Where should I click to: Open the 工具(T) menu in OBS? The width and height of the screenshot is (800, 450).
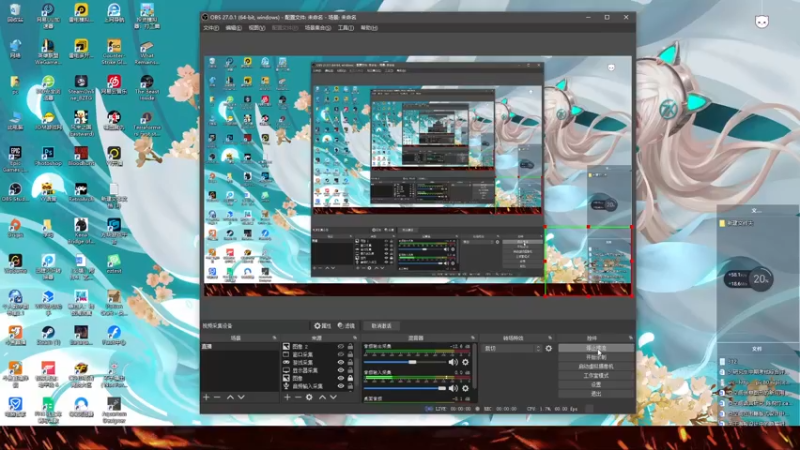click(345, 28)
